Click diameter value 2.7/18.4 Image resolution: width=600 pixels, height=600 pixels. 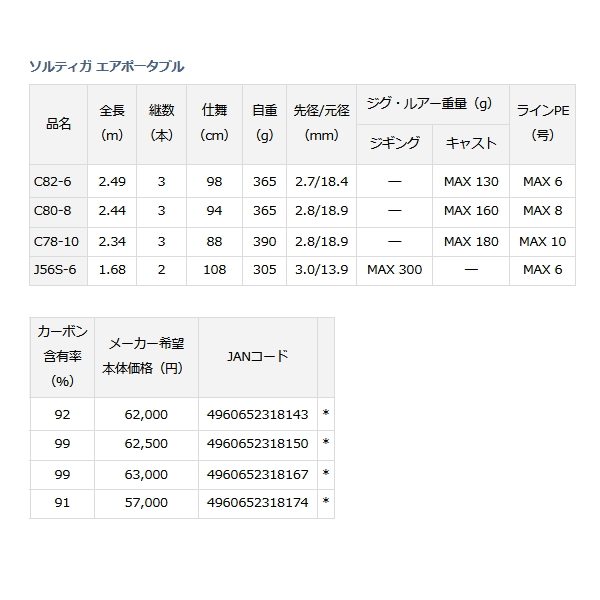point(321,181)
